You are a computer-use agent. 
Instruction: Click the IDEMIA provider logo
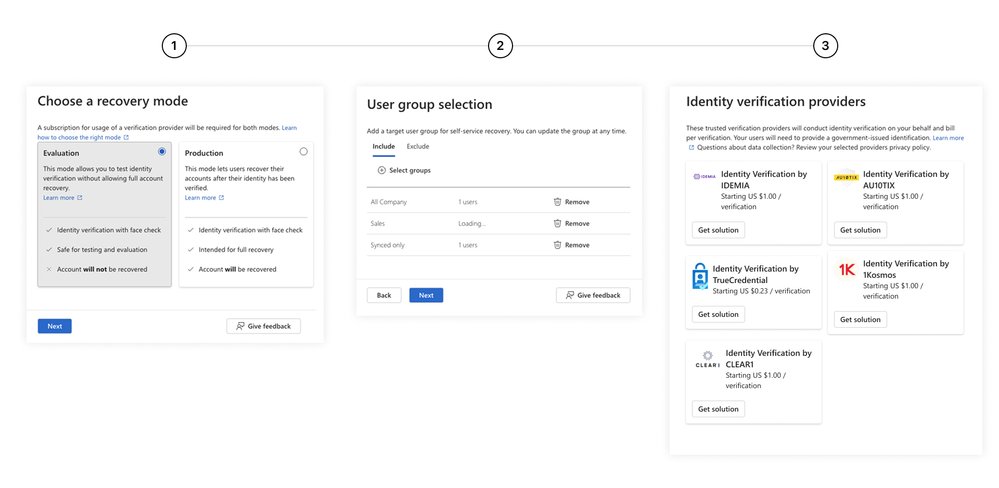[x=705, y=176]
